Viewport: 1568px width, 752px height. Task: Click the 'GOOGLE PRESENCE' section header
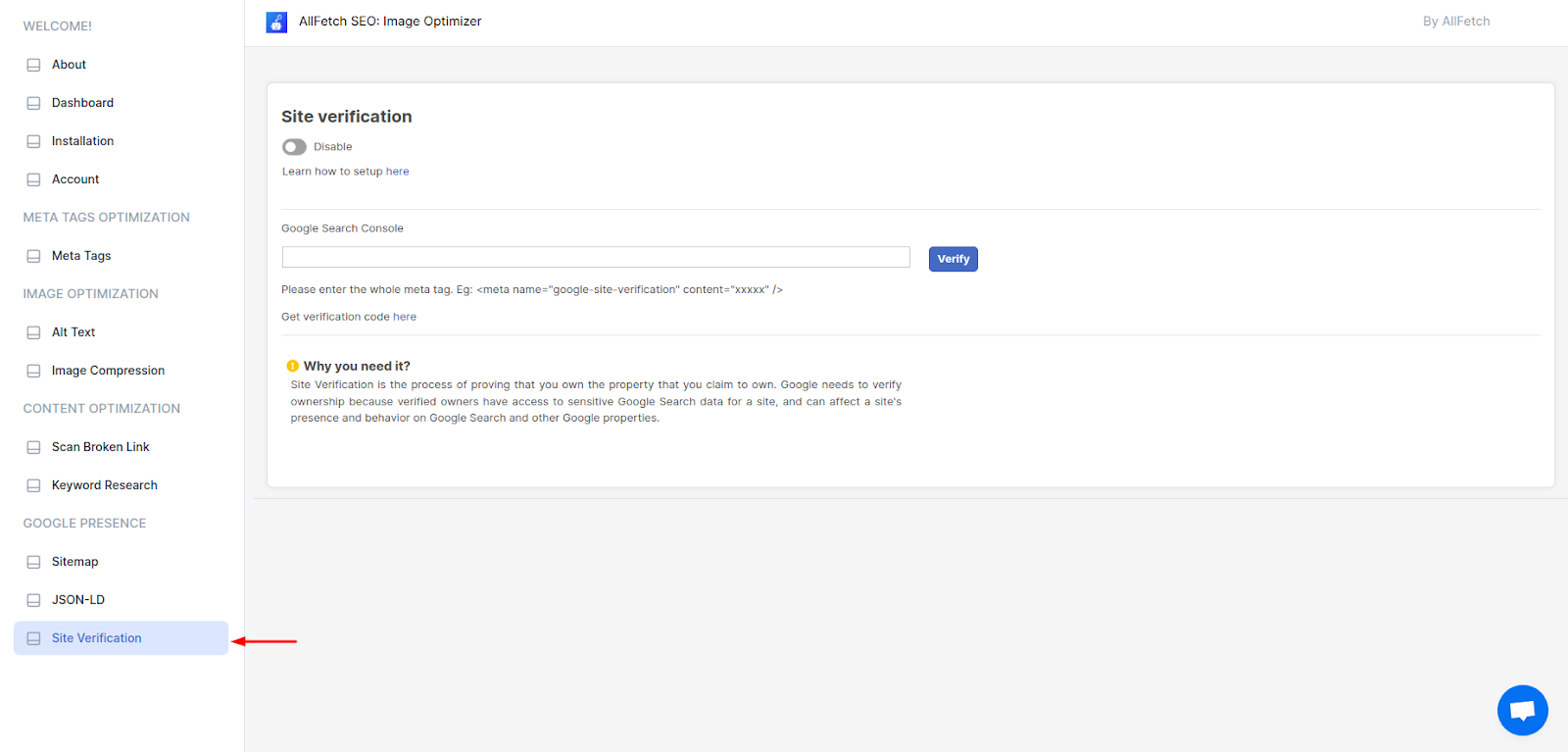[85, 524]
